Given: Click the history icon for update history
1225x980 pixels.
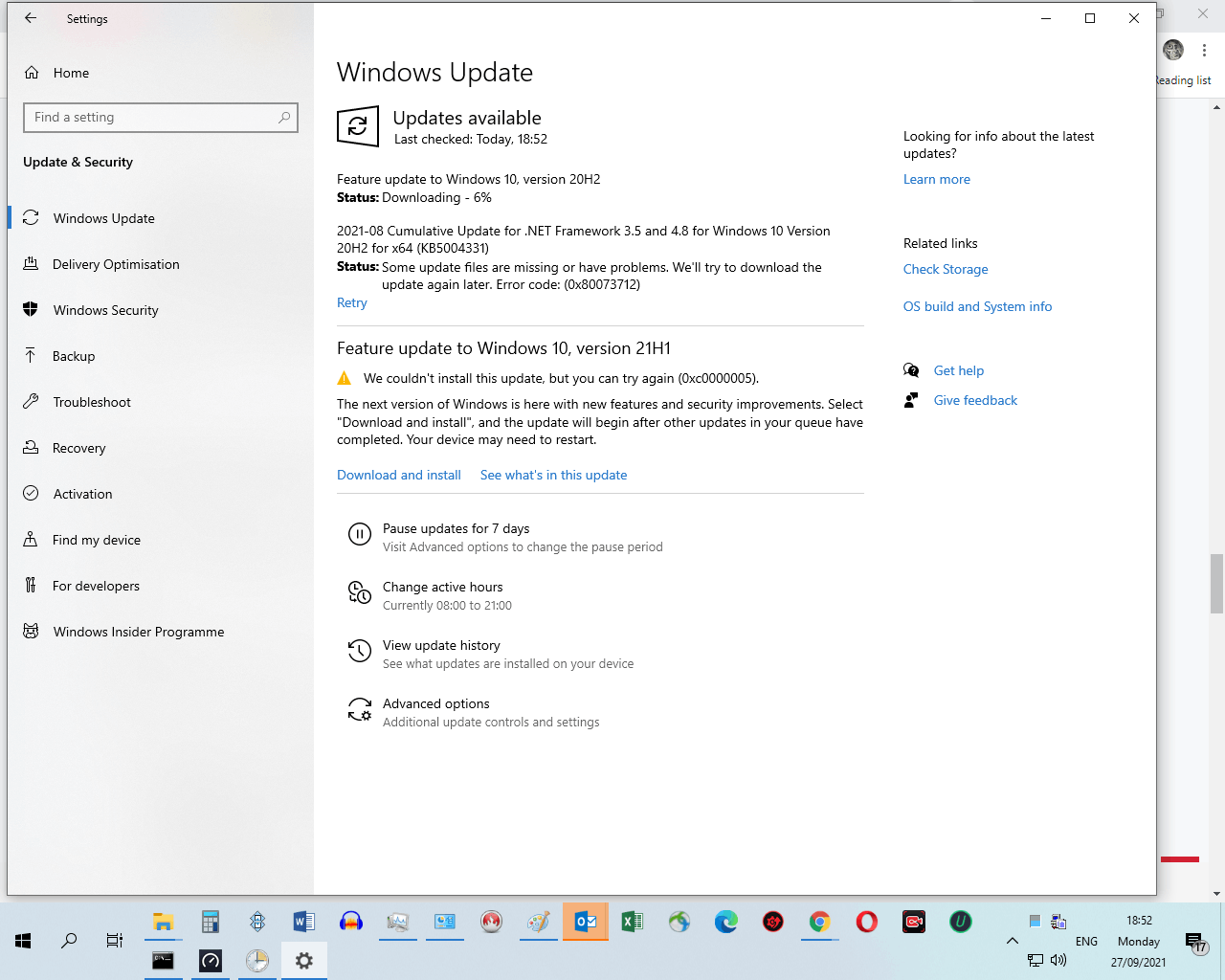Looking at the screenshot, I should pos(360,652).
